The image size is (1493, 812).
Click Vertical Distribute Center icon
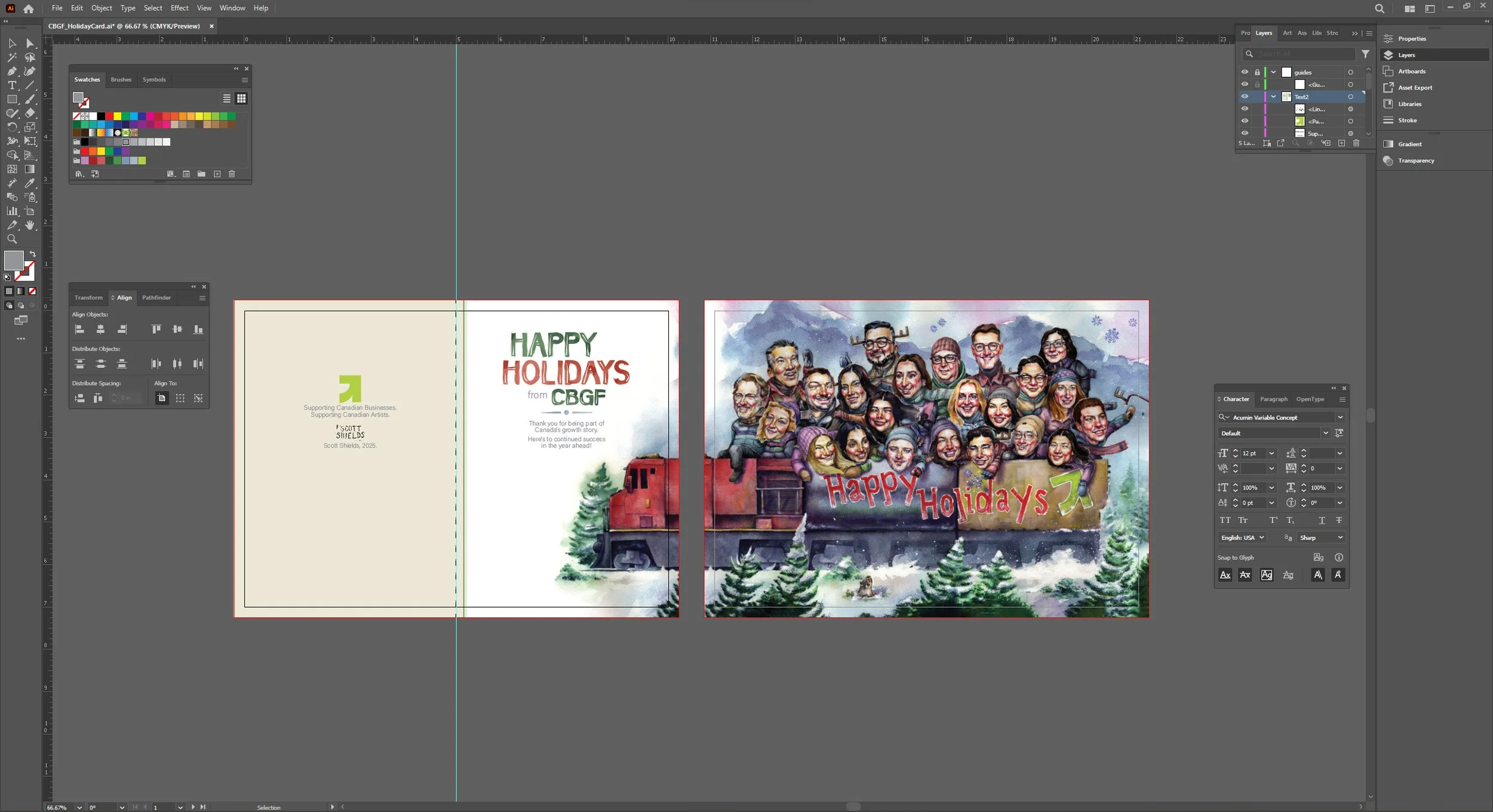(x=101, y=364)
